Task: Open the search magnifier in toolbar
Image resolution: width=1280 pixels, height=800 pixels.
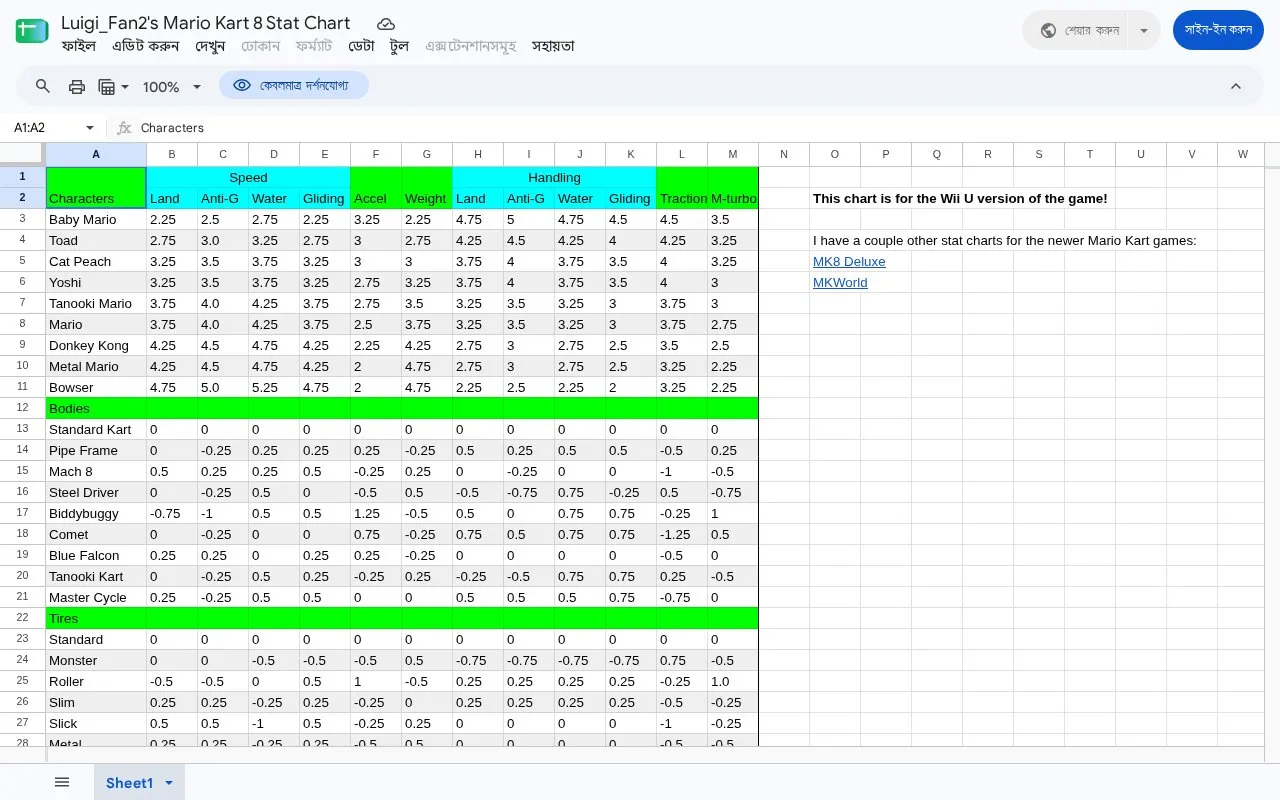Action: coord(43,86)
